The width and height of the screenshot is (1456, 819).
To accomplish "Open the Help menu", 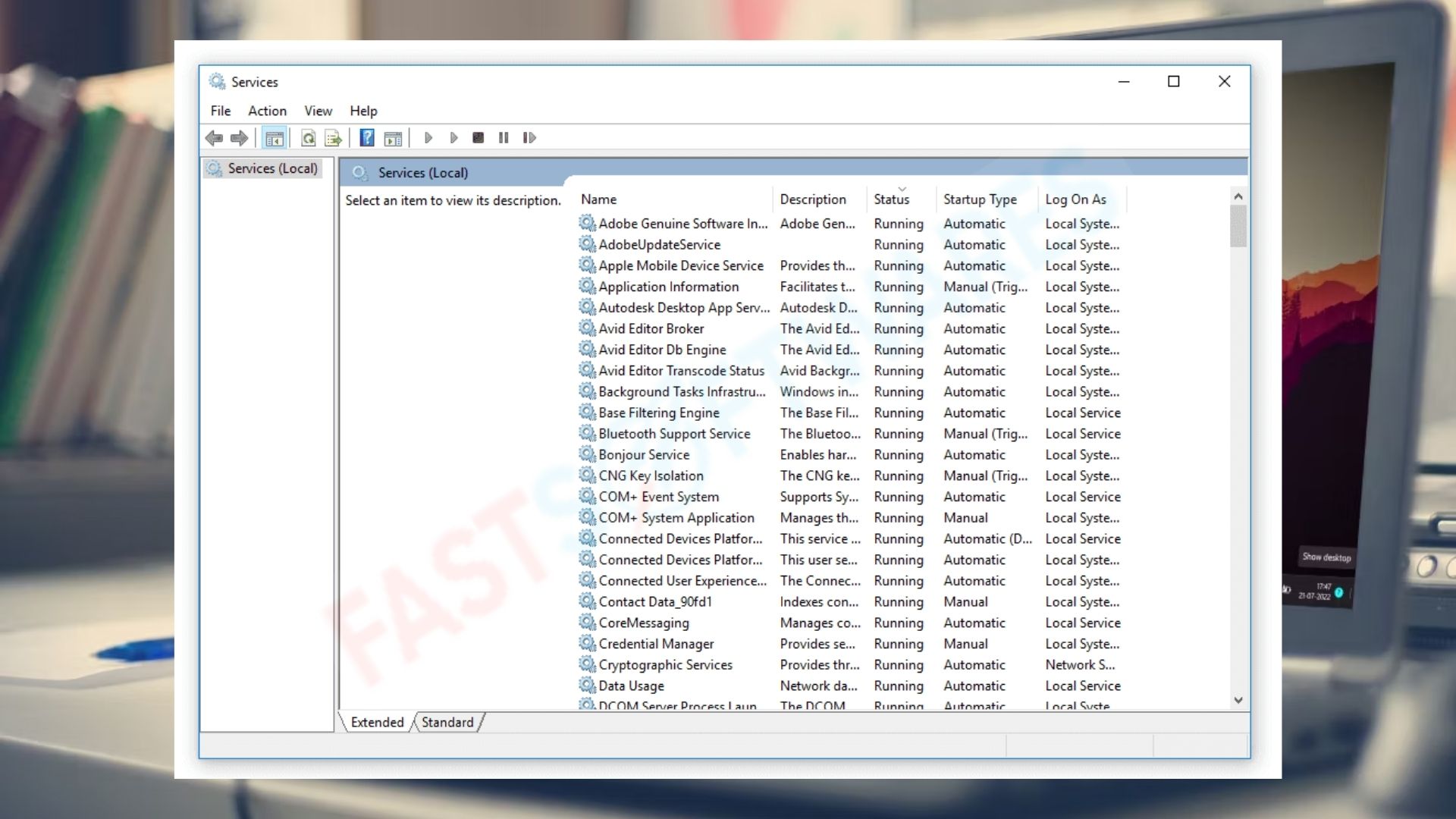I will pyautogui.click(x=363, y=111).
